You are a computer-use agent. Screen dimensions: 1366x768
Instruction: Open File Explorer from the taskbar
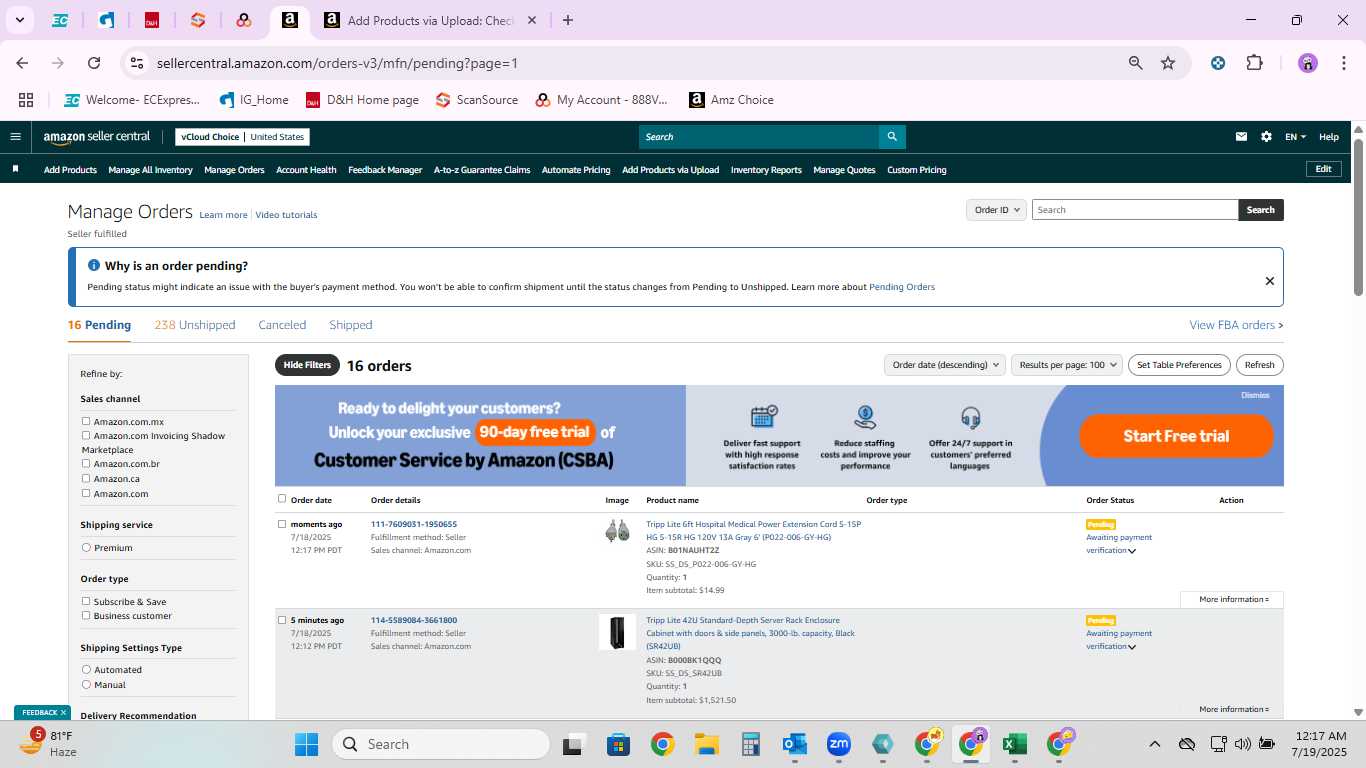pos(707,744)
